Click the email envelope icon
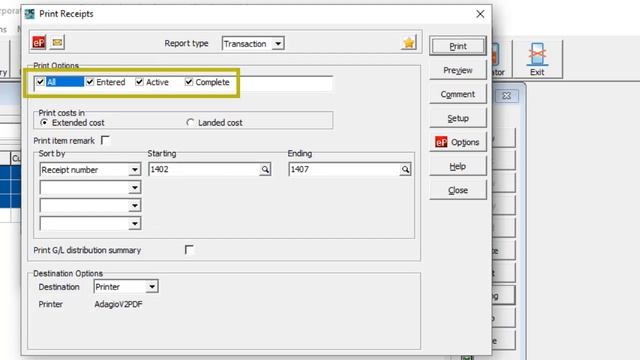640x360 pixels. [x=57, y=42]
